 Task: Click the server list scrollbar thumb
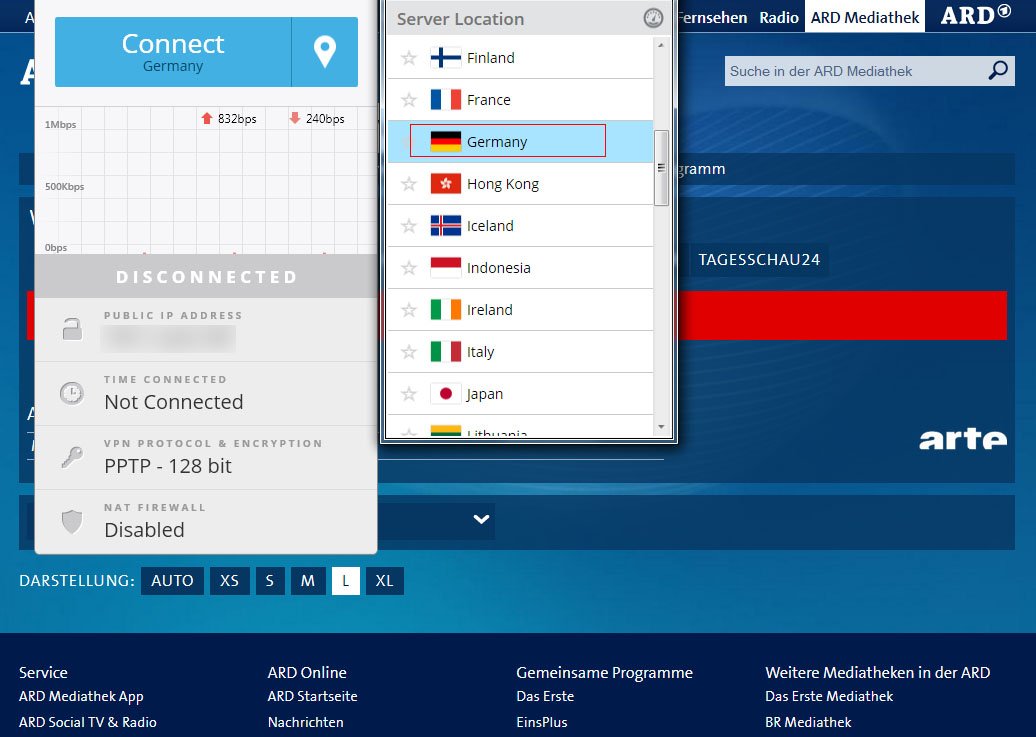click(661, 168)
